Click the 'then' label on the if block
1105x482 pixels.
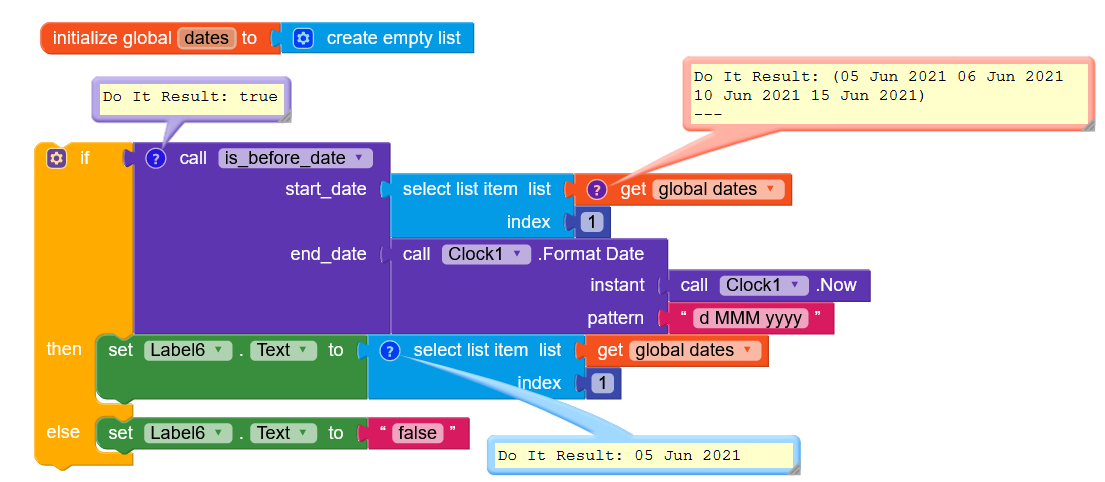(x=64, y=349)
